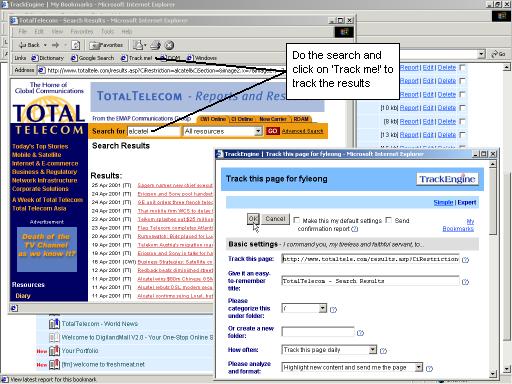512x384 pixels.
Task: Click the Your Portfolio bookmark icon
Action: coord(54,351)
